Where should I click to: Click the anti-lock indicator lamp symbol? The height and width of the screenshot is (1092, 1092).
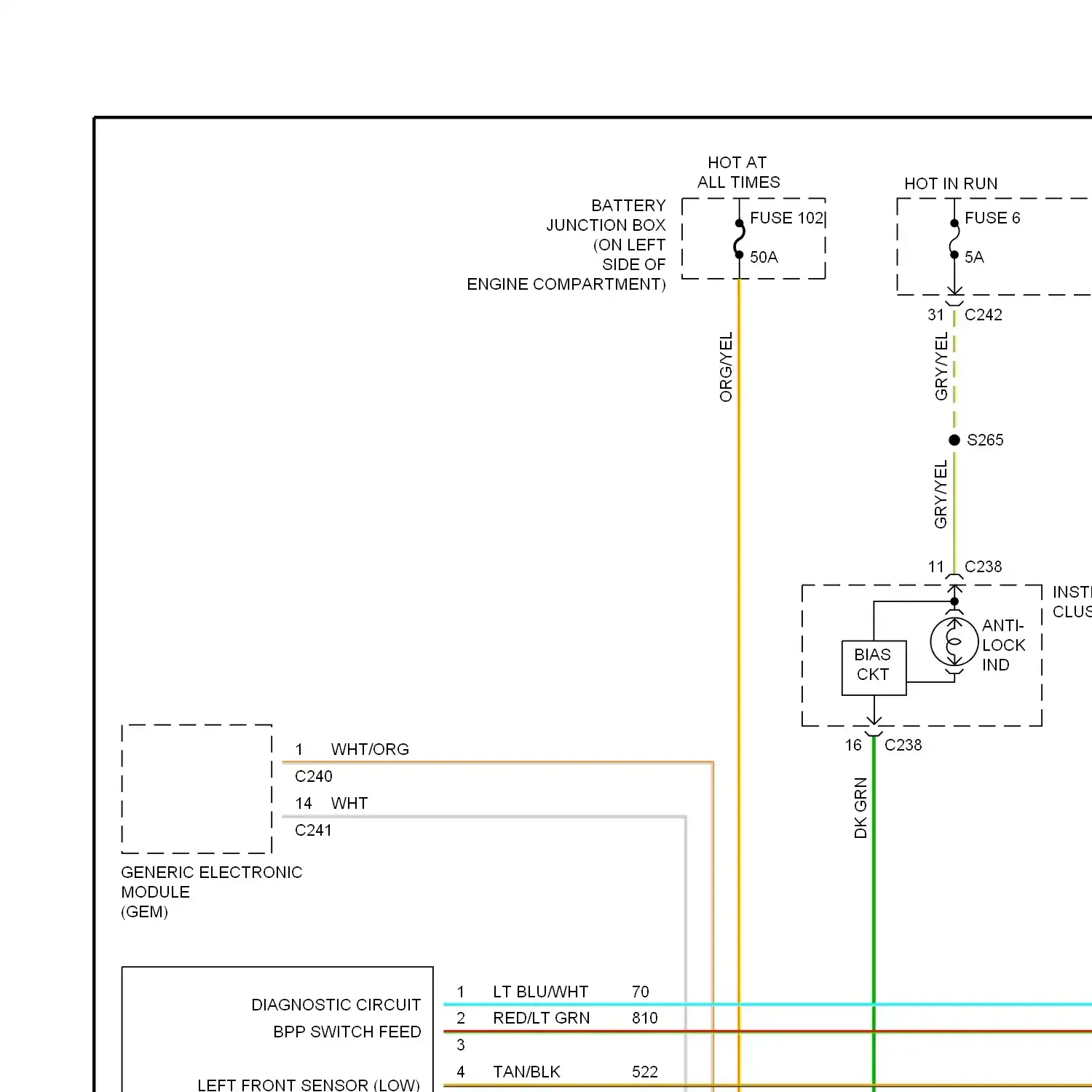click(x=954, y=642)
